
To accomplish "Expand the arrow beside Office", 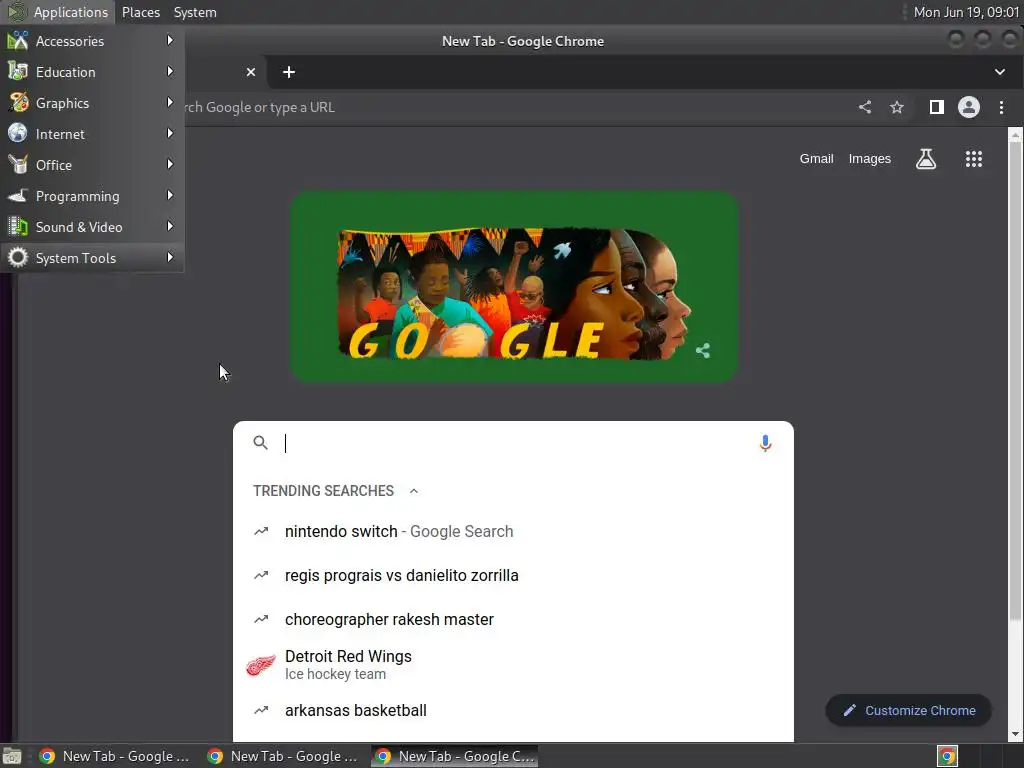I will (x=170, y=165).
